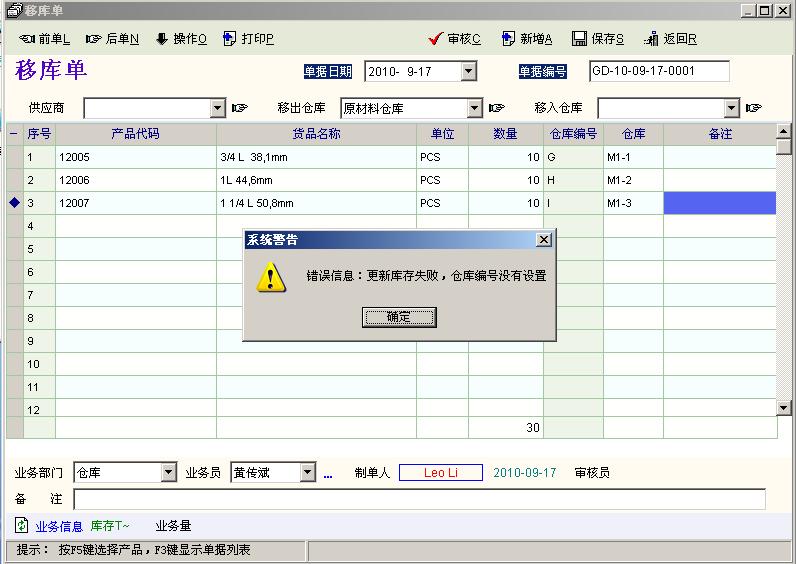Click the 库存T~ tab link
The width and height of the screenshot is (796, 564).
point(110,526)
